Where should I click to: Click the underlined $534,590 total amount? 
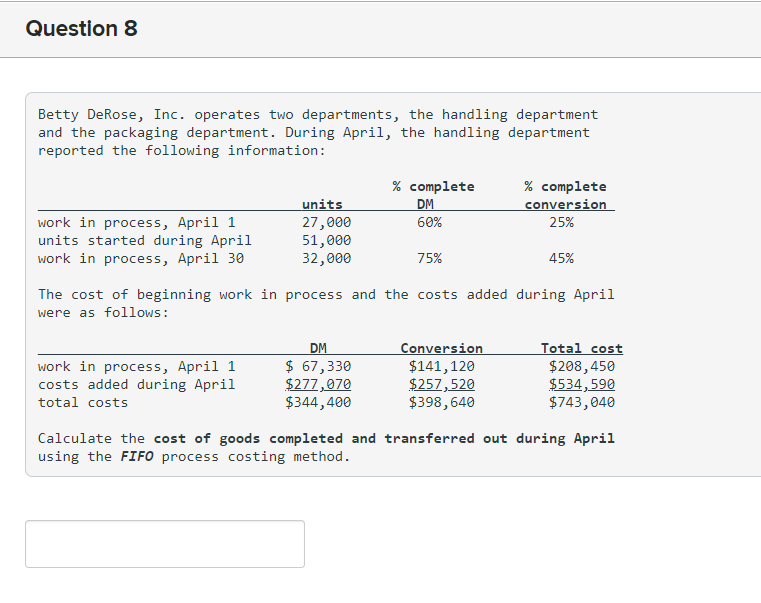[582, 384]
